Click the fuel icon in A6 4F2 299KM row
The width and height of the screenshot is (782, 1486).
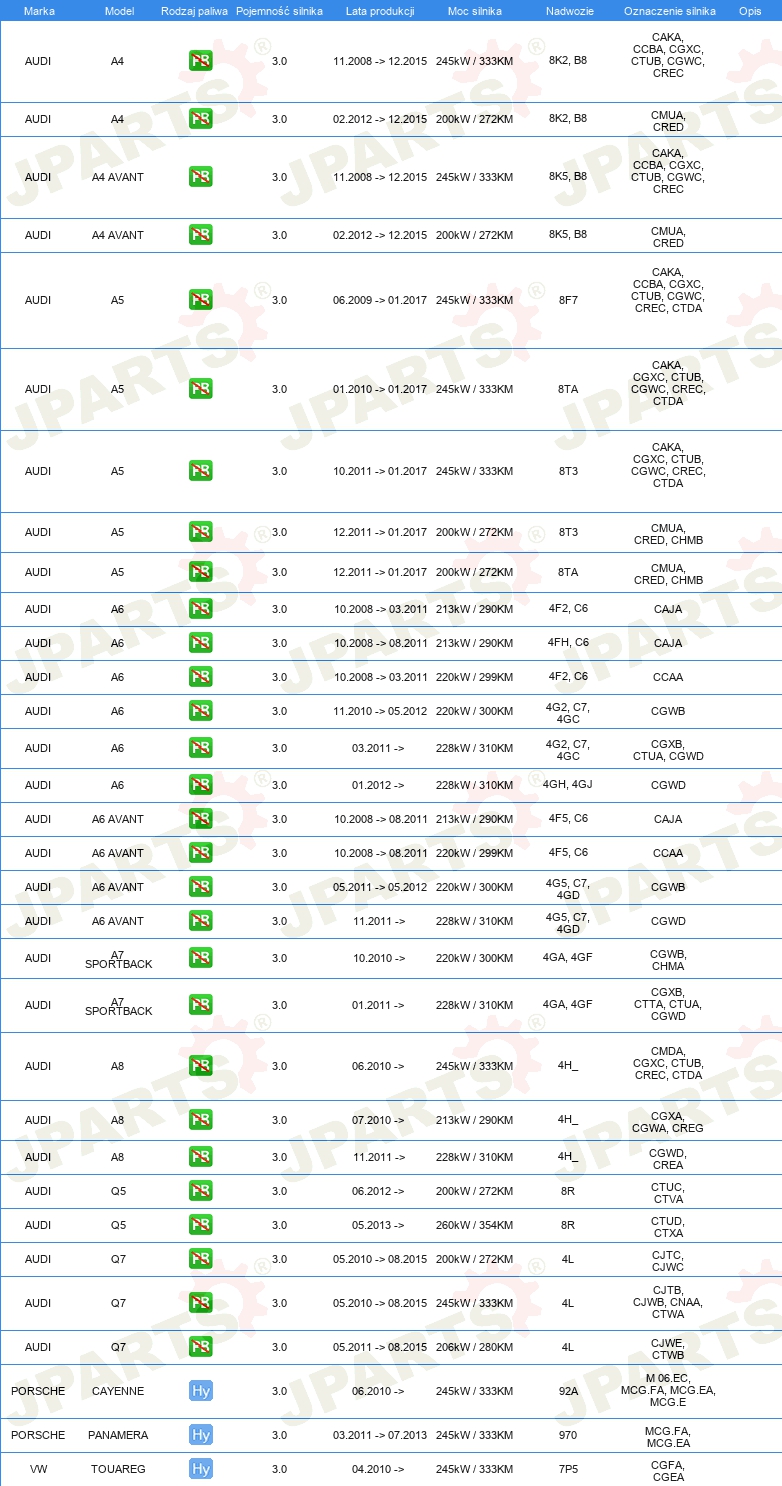[201, 677]
